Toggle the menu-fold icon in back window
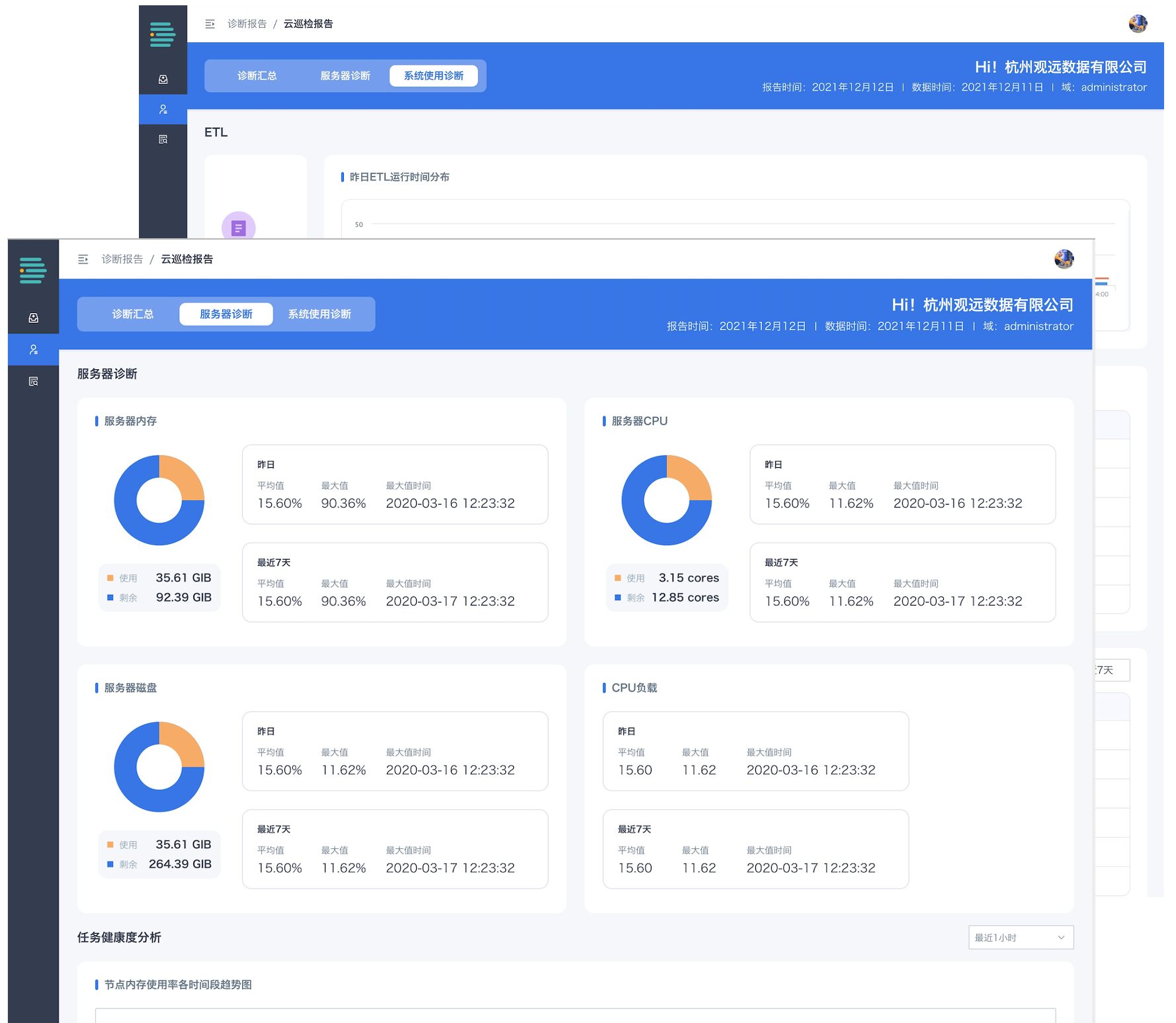1176x1023 pixels. (x=210, y=24)
